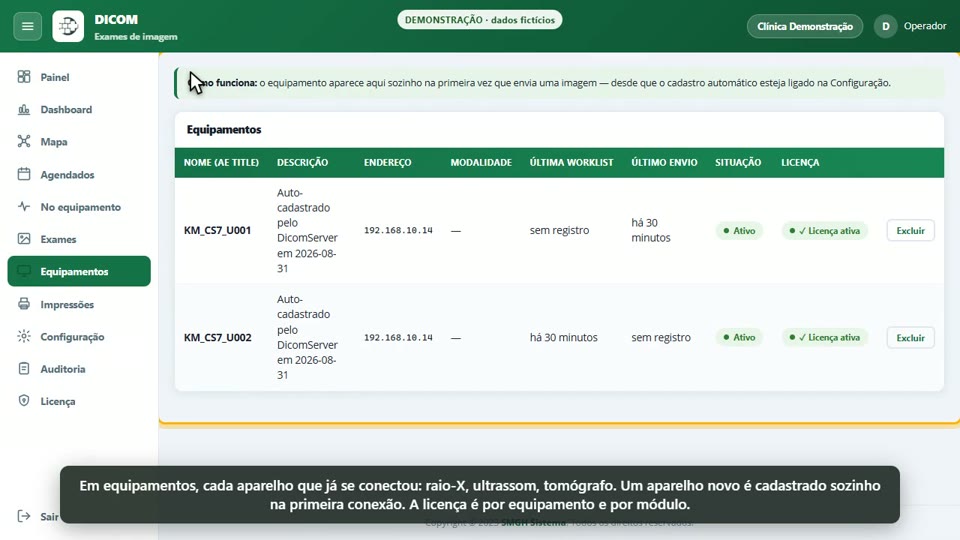This screenshot has height=540, width=960.
Task: Click the Agendados calendar icon
Action: tap(24, 174)
